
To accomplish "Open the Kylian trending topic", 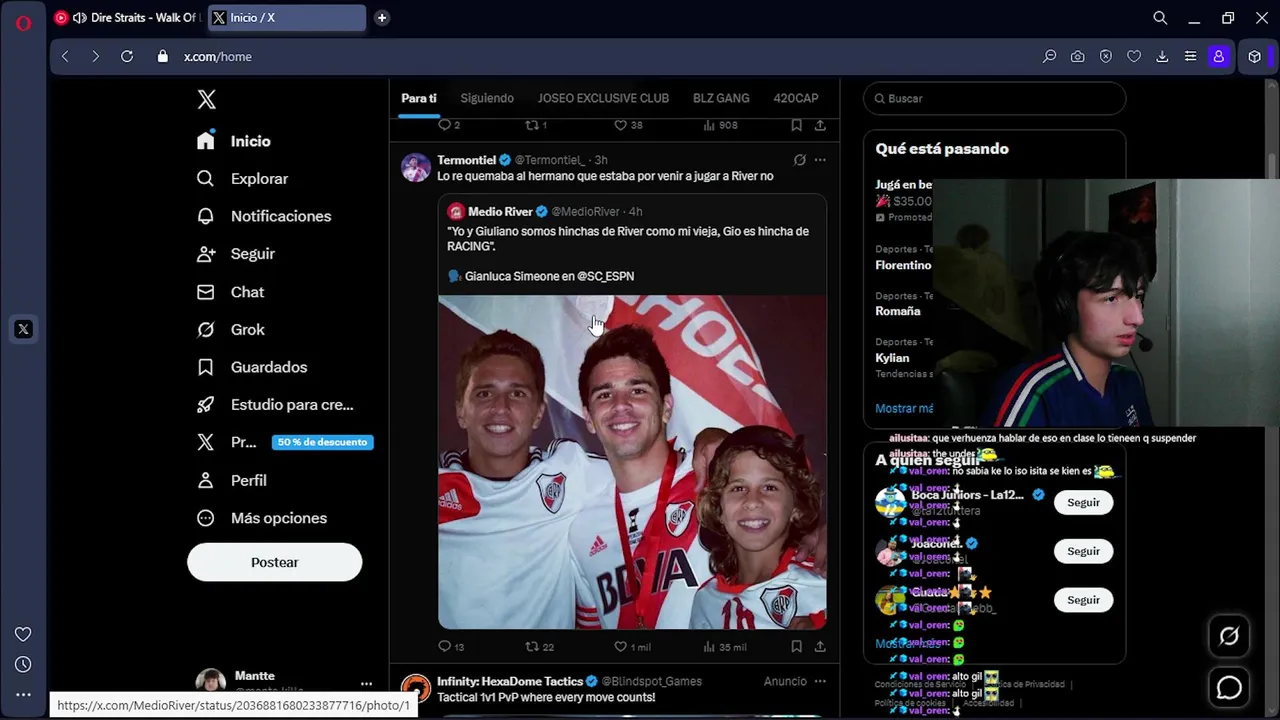I will coord(892,358).
